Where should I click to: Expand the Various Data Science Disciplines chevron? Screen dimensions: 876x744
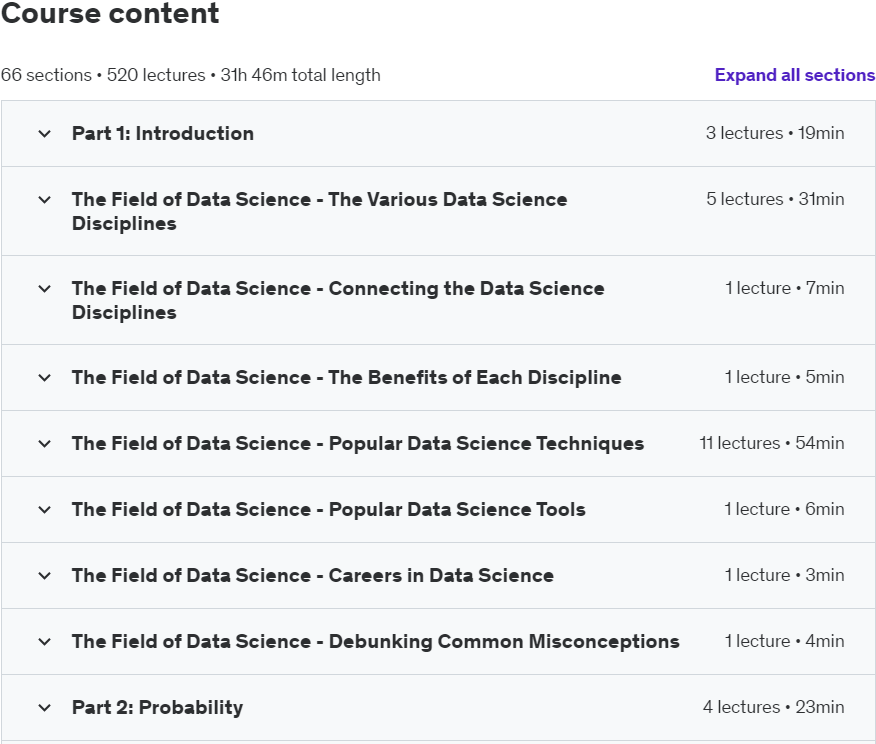[44, 200]
